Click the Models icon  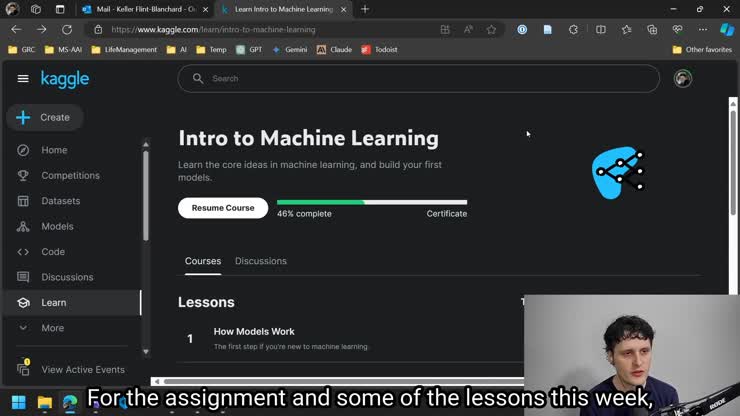(x=23, y=227)
